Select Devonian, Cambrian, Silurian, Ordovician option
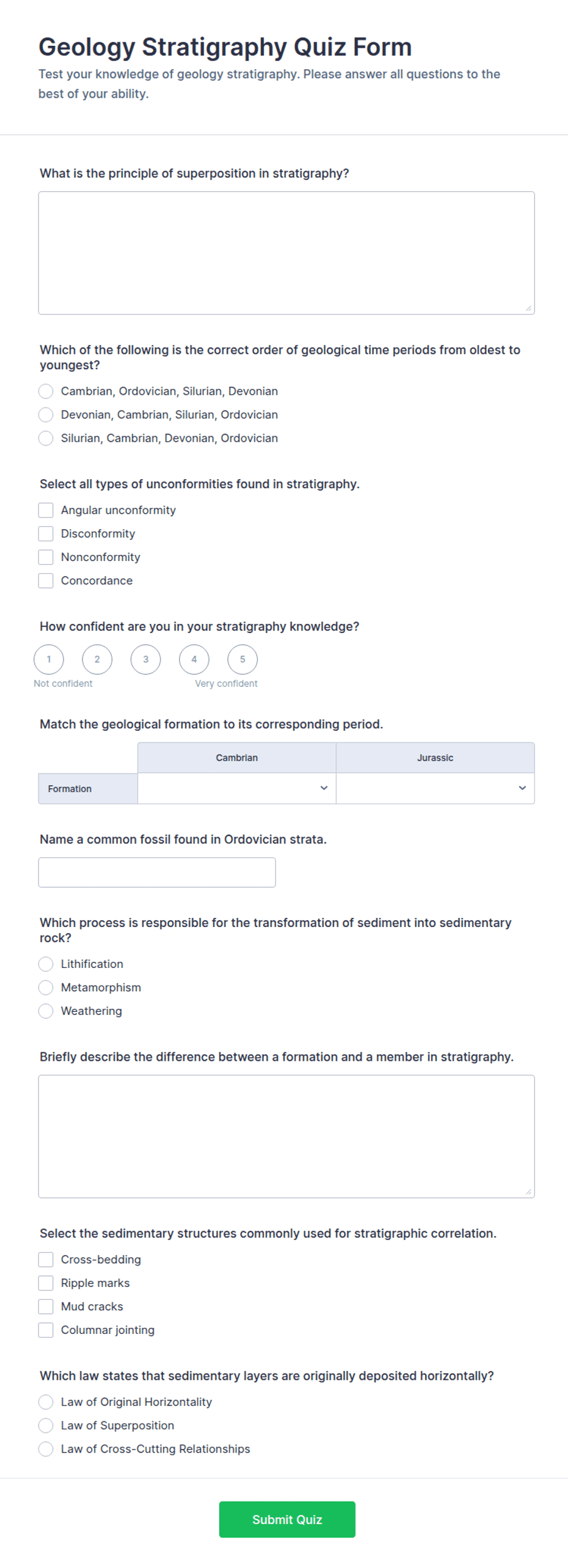This screenshot has height=1568, width=568. pos(46,414)
